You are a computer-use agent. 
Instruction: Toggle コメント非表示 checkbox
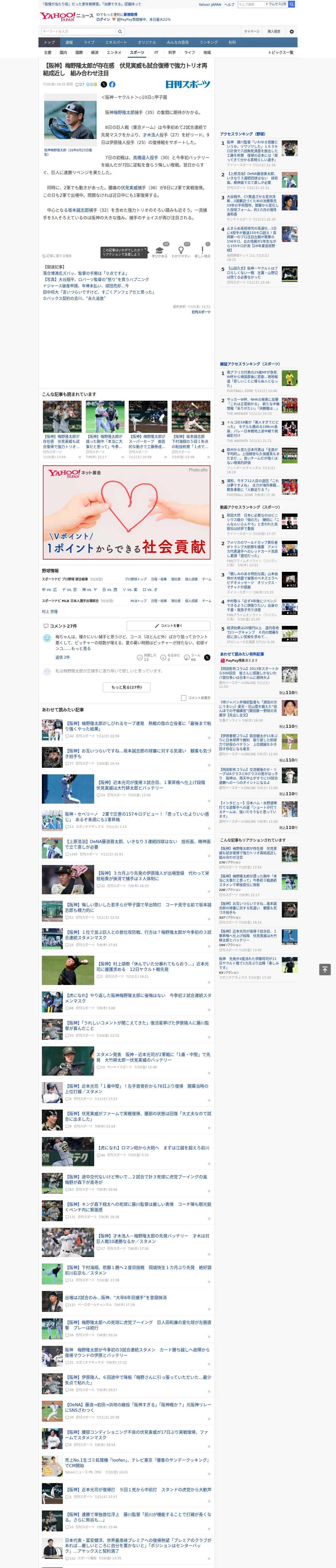(x=183, y=698)
